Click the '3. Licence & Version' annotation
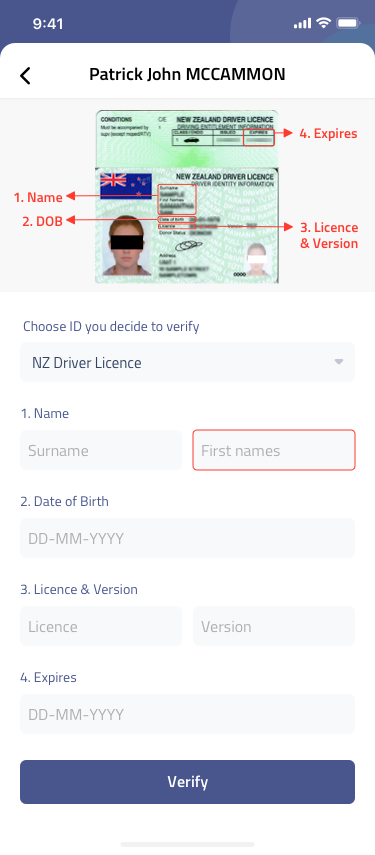 coord(329,235)
